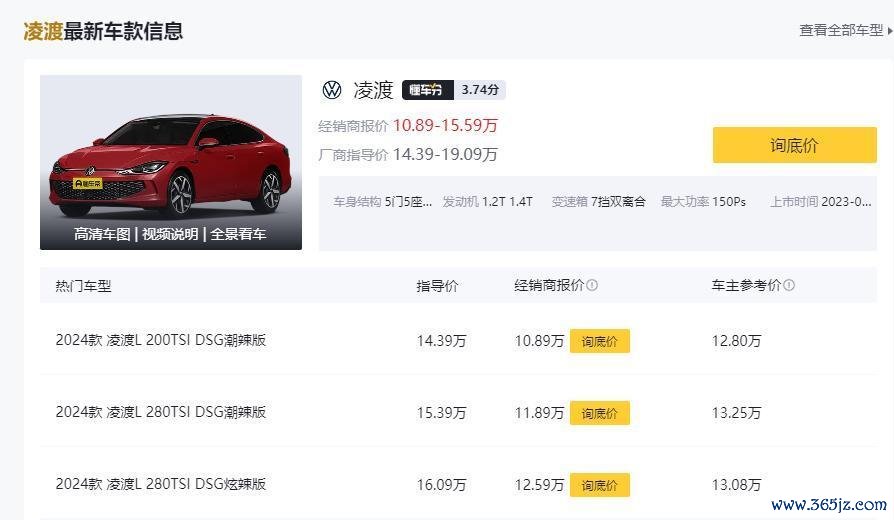Click the truncated 上市时间 spec entry
Image resolution: width=894 pixels, height=520 pixels.
tap(820, 201)
